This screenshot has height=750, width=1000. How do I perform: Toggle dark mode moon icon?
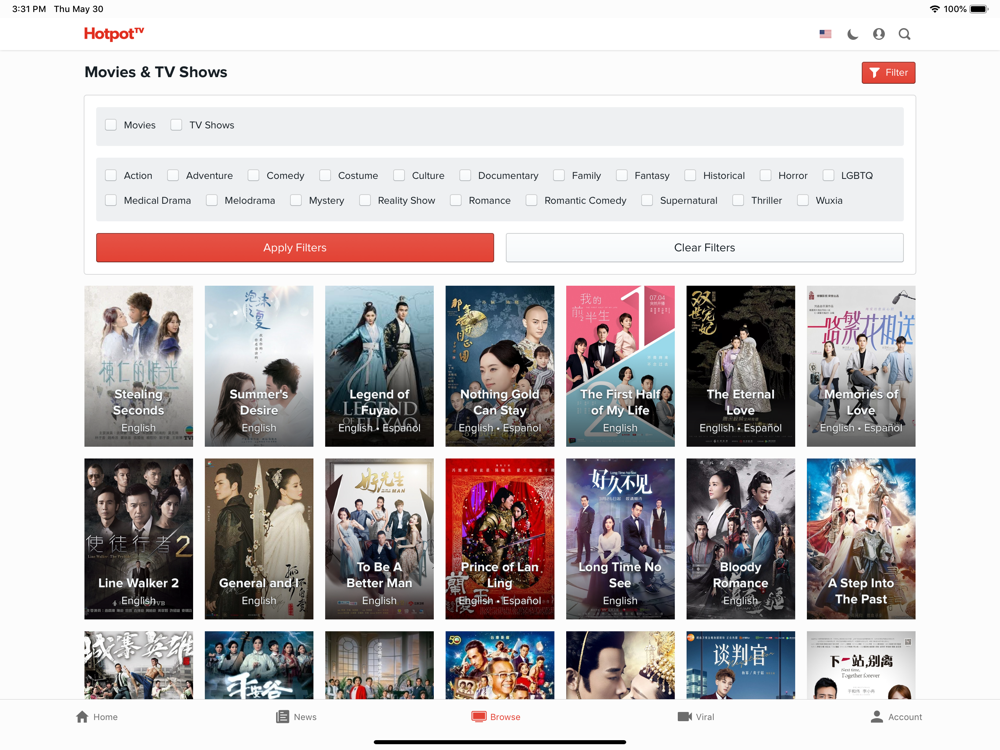tap(852, 34)
